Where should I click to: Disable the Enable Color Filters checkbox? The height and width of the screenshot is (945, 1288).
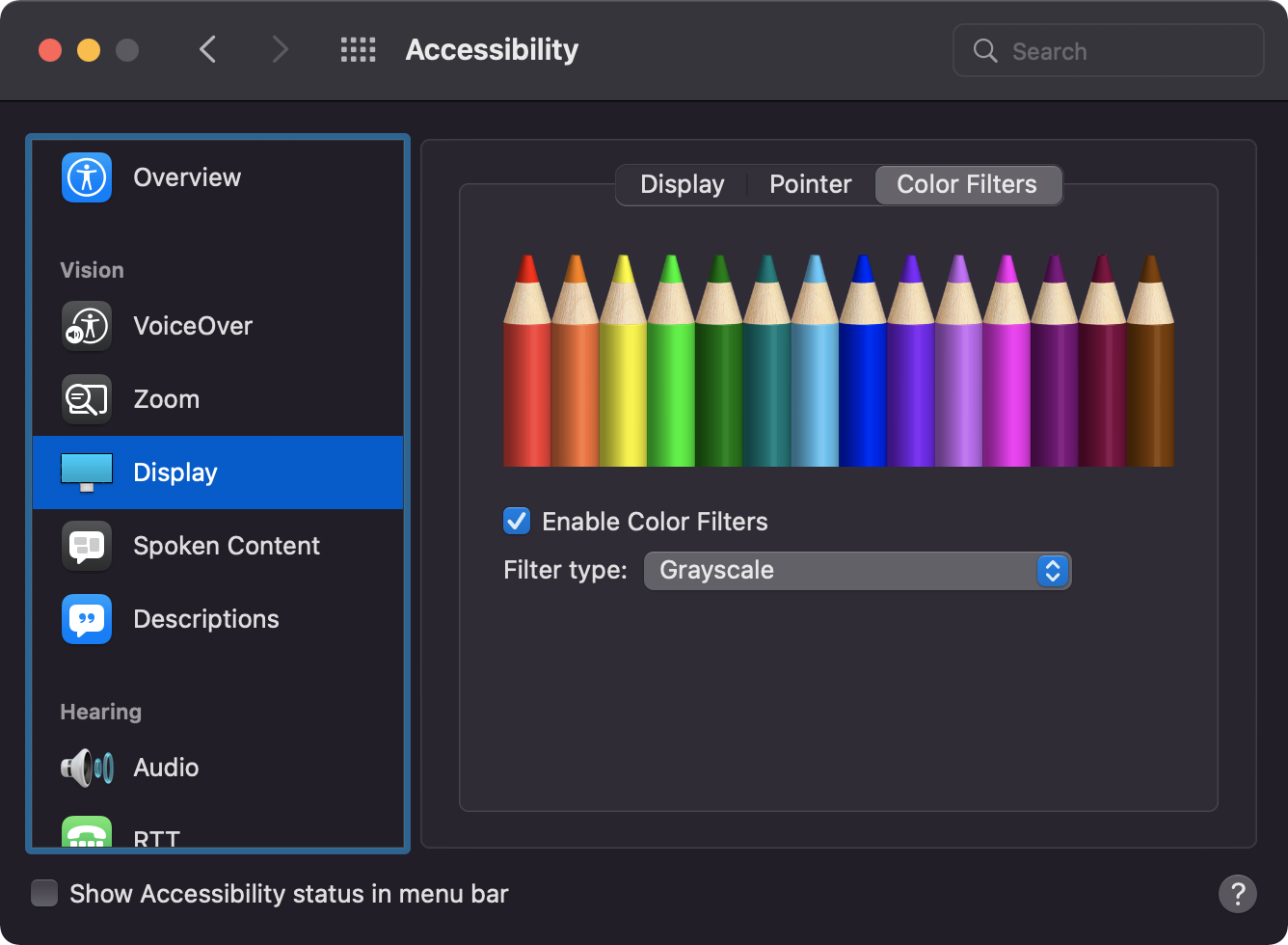(x=517, y=522)
